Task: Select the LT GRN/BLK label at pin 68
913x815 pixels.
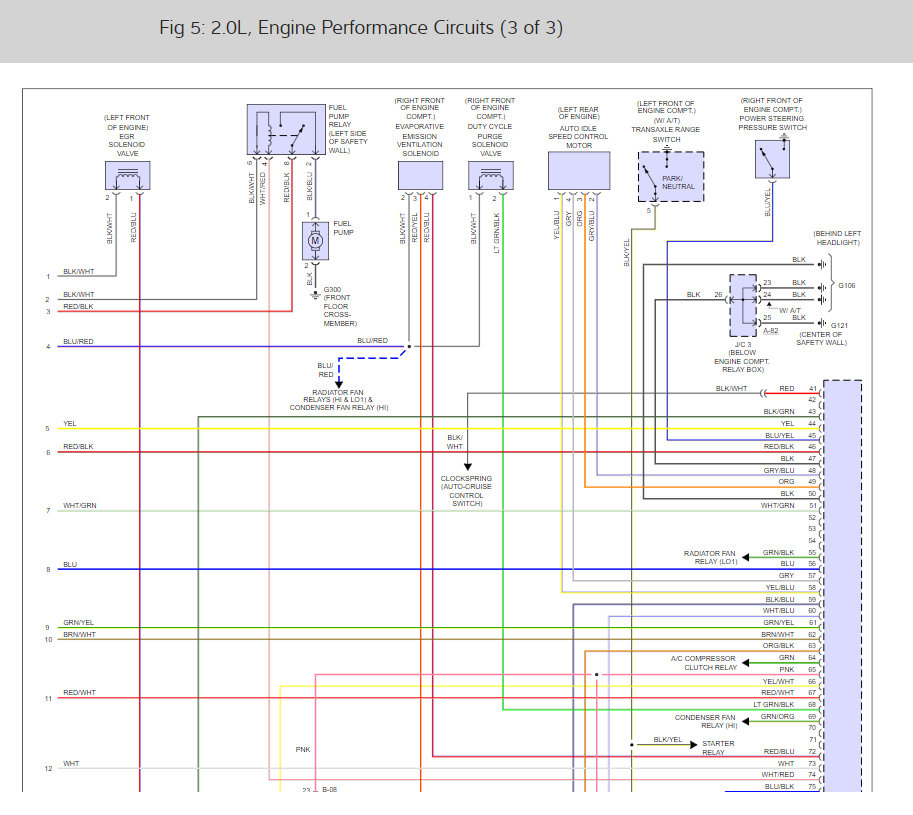Action: [x=774, y=704]
